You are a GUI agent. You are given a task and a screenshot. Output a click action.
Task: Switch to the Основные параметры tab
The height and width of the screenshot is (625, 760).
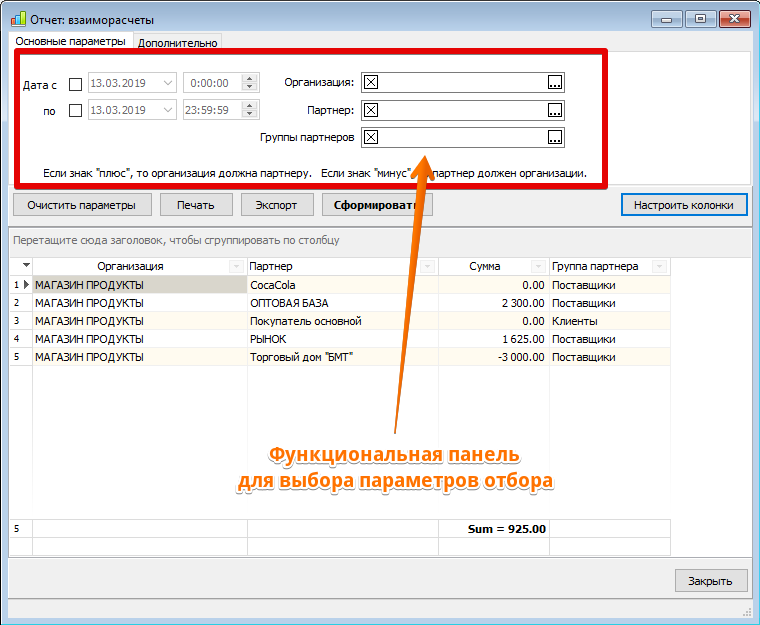[x=71, y=41]
